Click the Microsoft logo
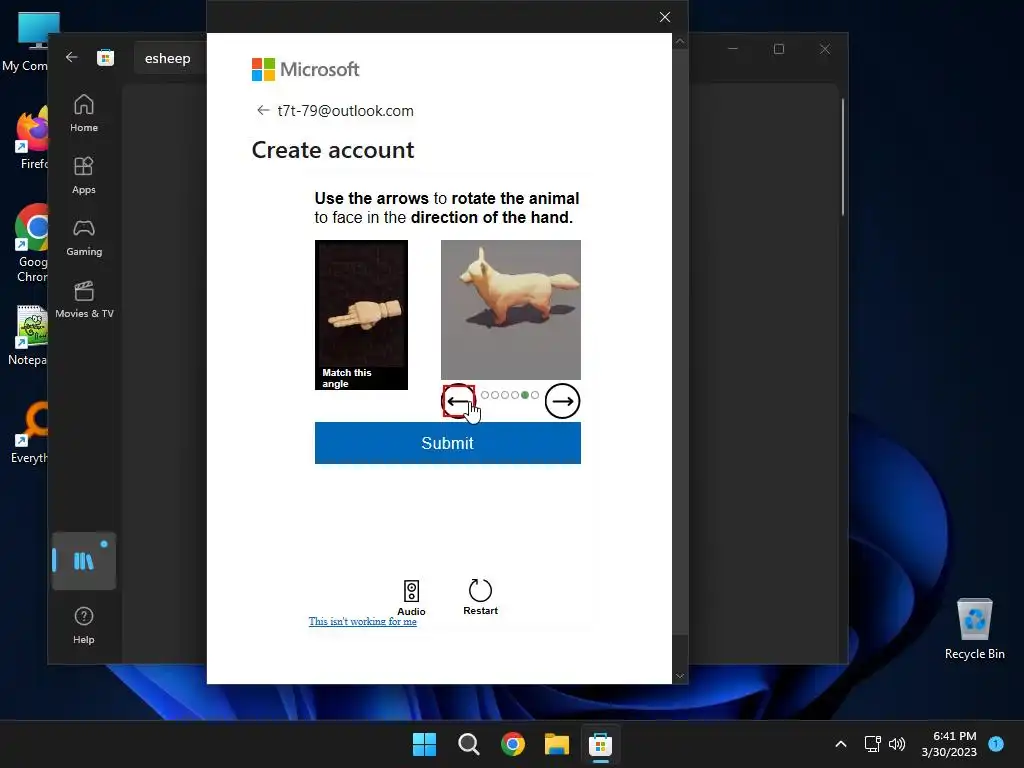The height and width of the screenshot is (768, 1024). click(305, 69)
